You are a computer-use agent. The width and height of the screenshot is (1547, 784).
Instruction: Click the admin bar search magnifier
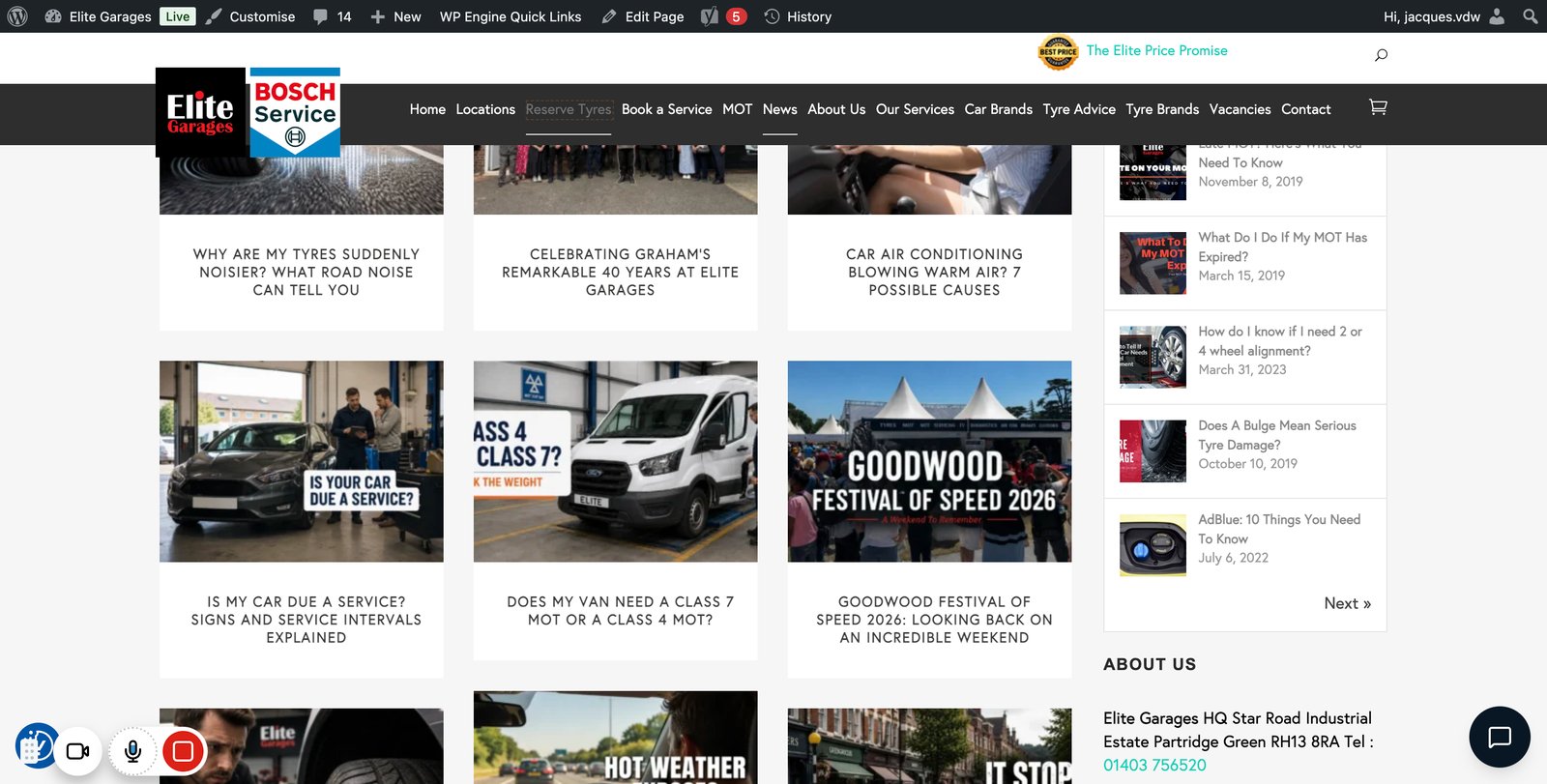point(1530,16)
